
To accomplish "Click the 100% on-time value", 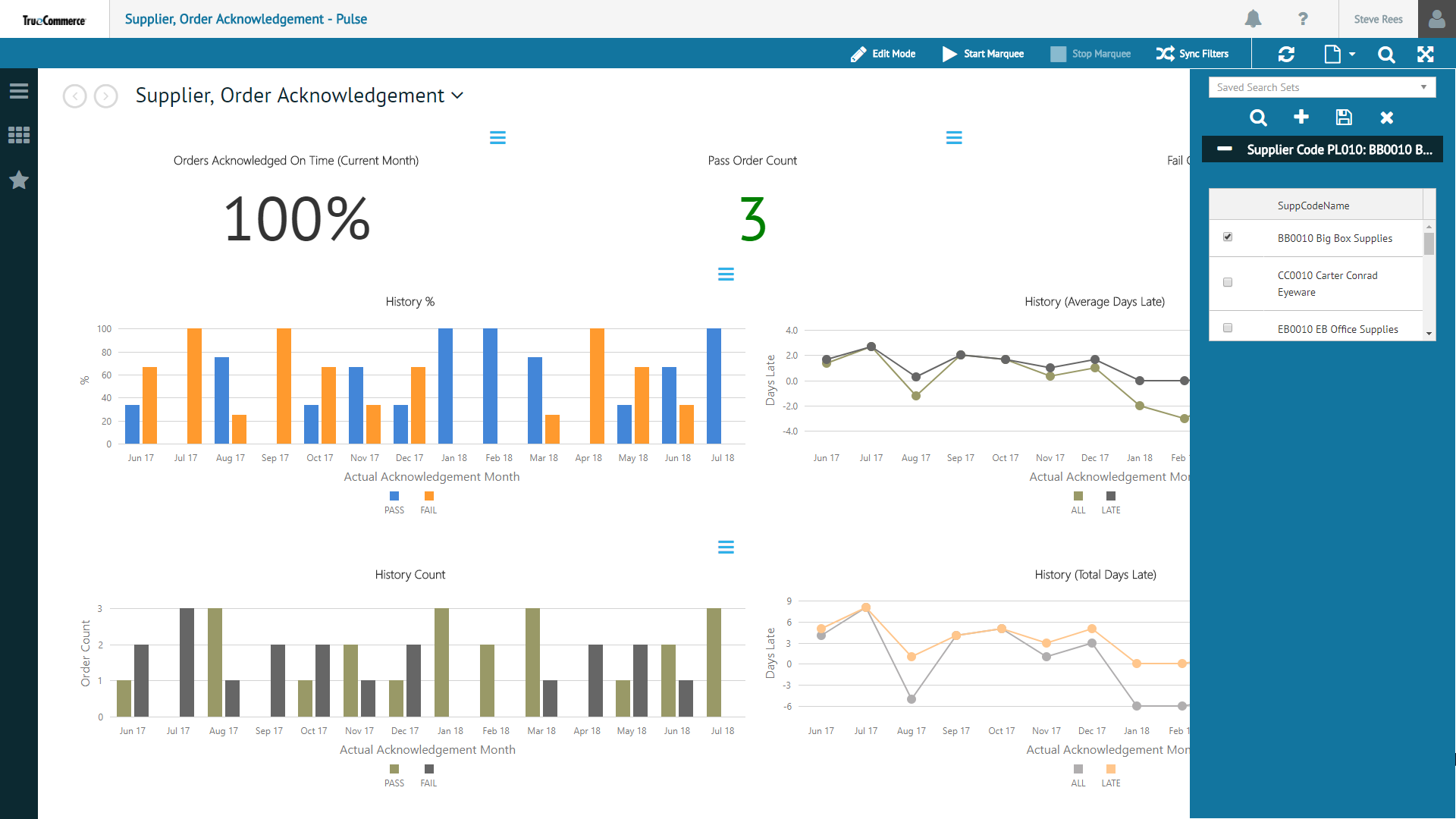I will point(297,220).
